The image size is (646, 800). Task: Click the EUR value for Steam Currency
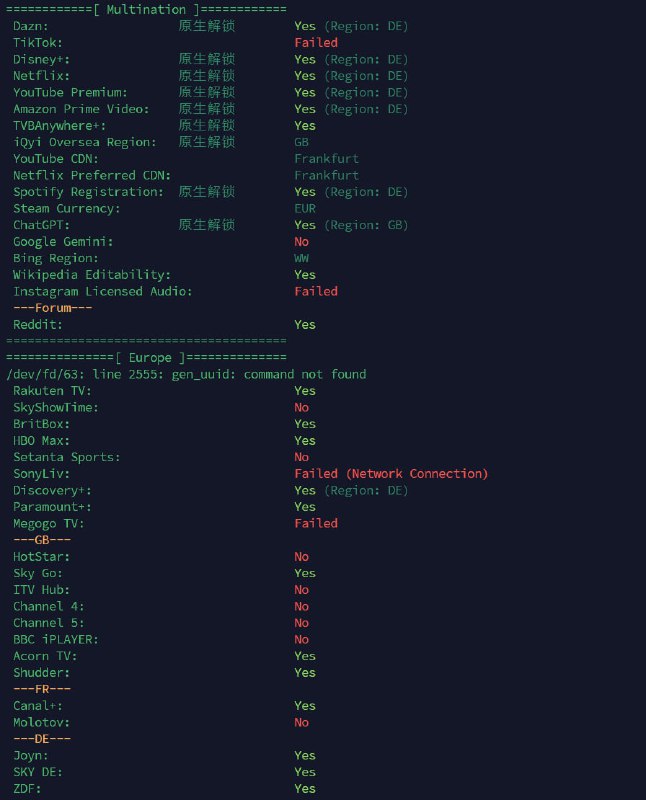tap(305, 209)
